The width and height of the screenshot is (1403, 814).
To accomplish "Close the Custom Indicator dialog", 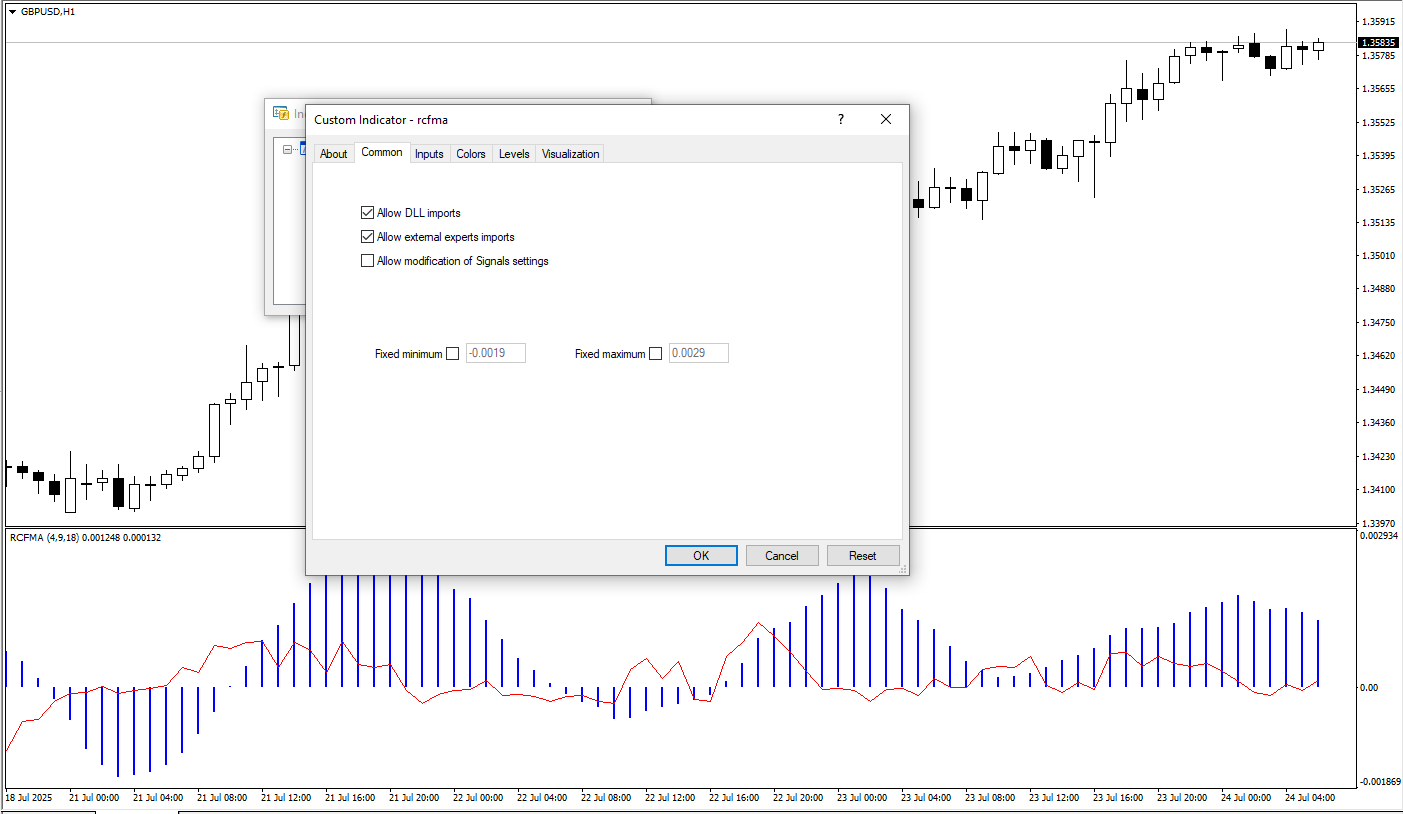I will pos(885,119).
